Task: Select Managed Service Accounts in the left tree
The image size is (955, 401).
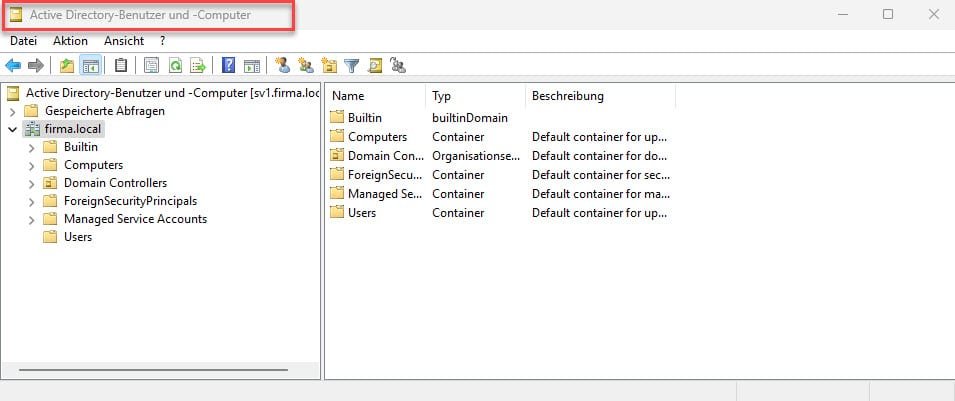Action: (x=135, y=219)
